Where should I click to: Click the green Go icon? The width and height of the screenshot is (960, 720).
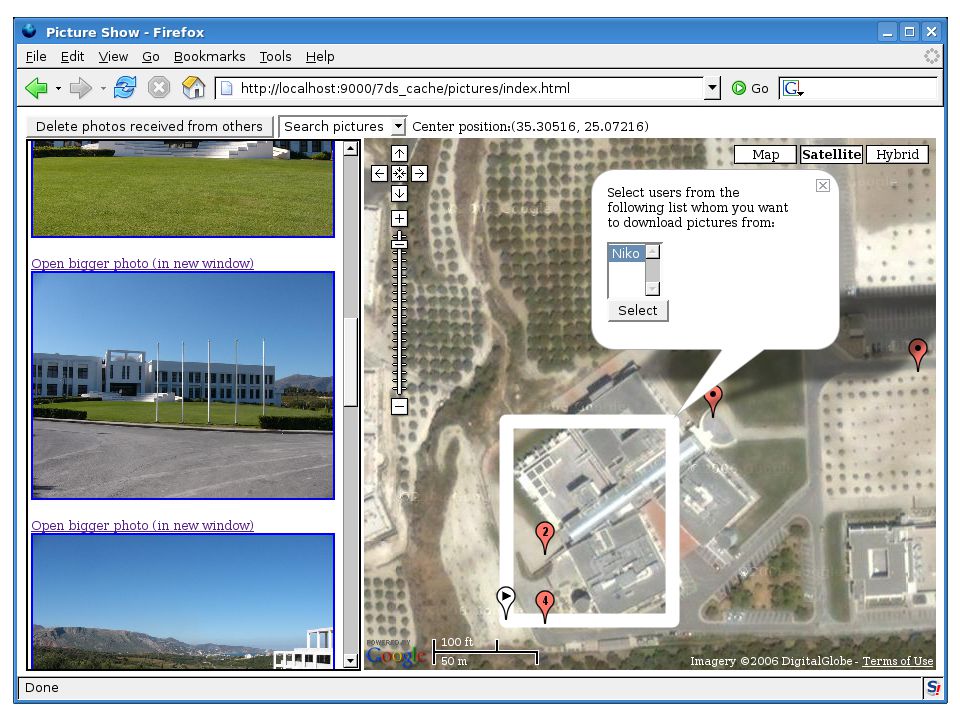tap(739, 88)
